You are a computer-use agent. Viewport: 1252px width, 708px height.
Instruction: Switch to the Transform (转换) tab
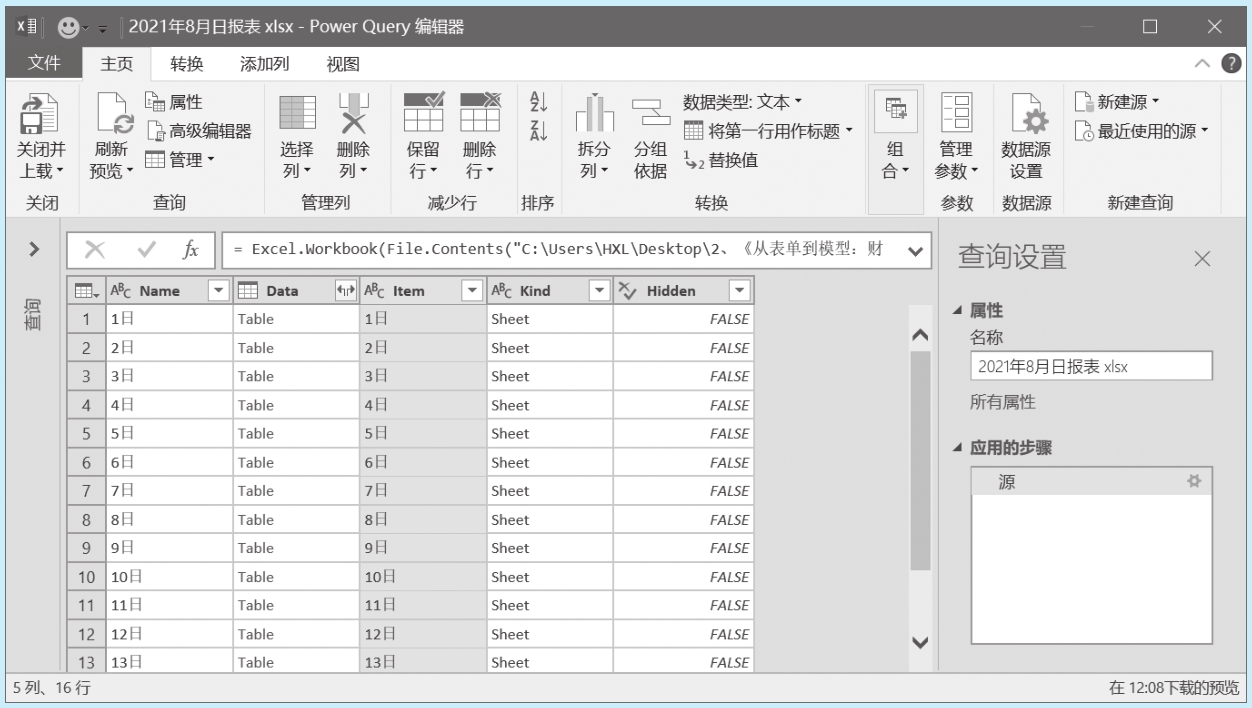(x=186, y=64)
